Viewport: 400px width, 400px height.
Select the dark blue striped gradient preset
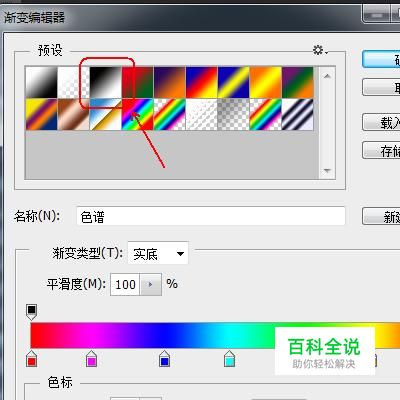[298, 114]
